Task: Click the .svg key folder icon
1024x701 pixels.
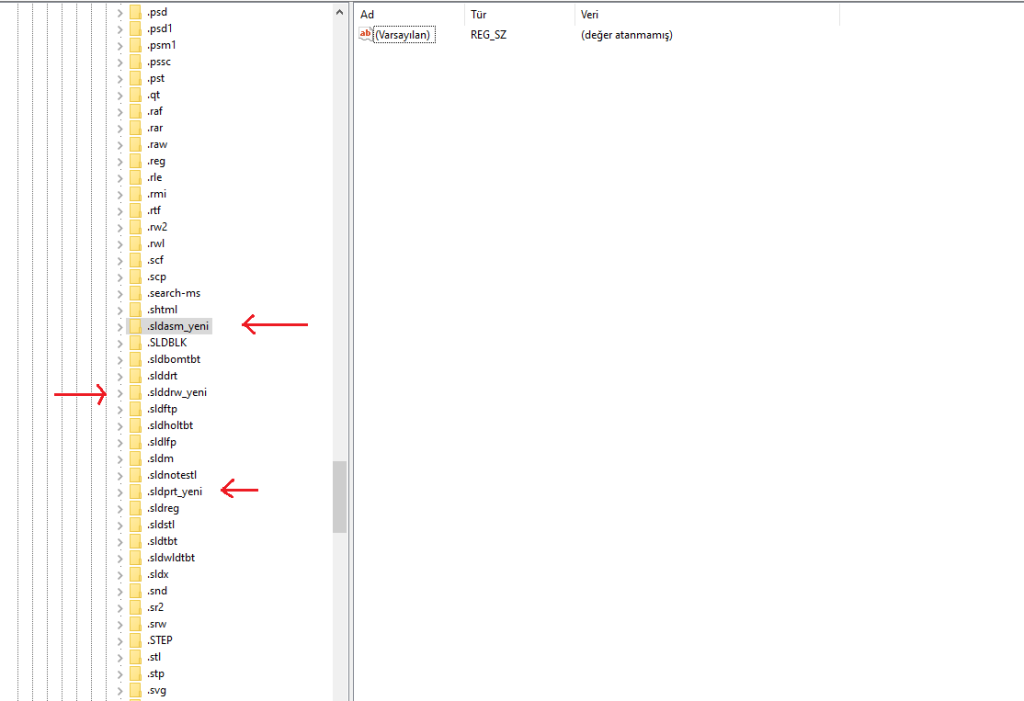Action: pyautogui.click(x=135, y=690)
